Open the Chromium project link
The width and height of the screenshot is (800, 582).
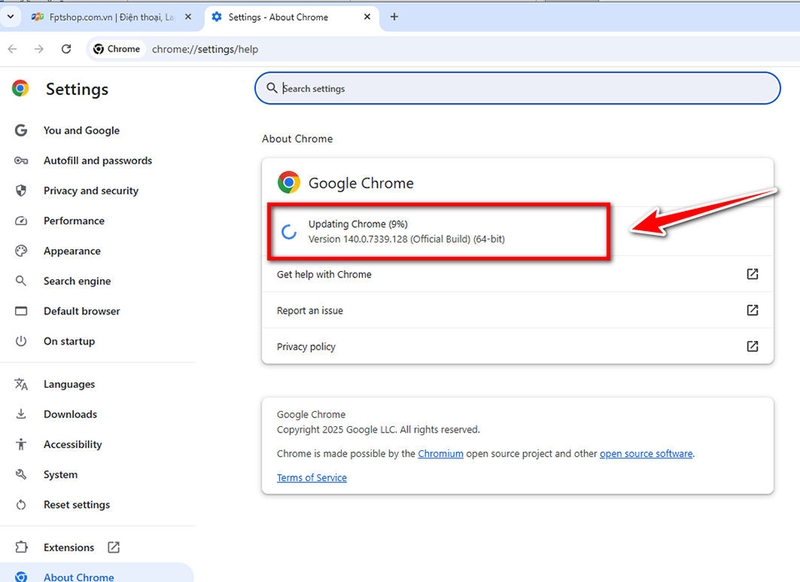[440, 453]
